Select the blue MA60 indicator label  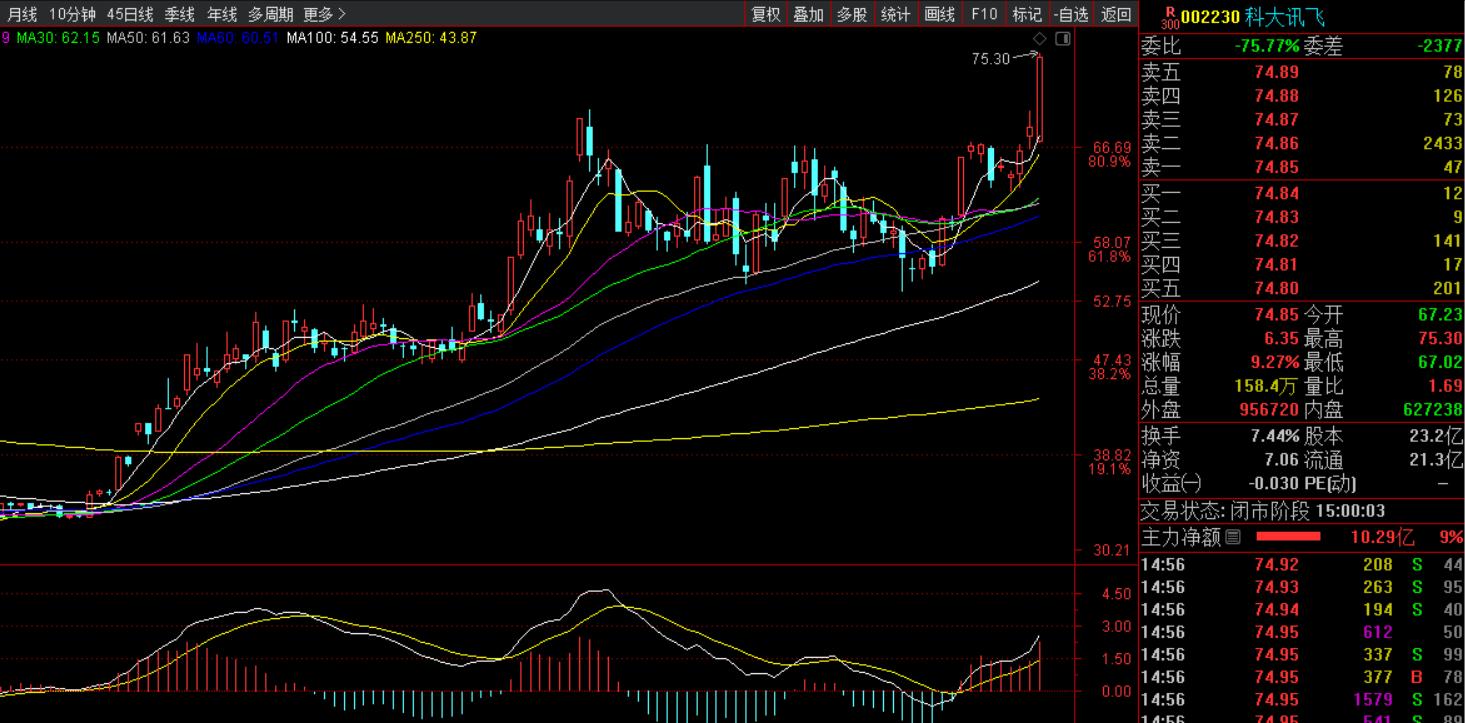point(238,38)
